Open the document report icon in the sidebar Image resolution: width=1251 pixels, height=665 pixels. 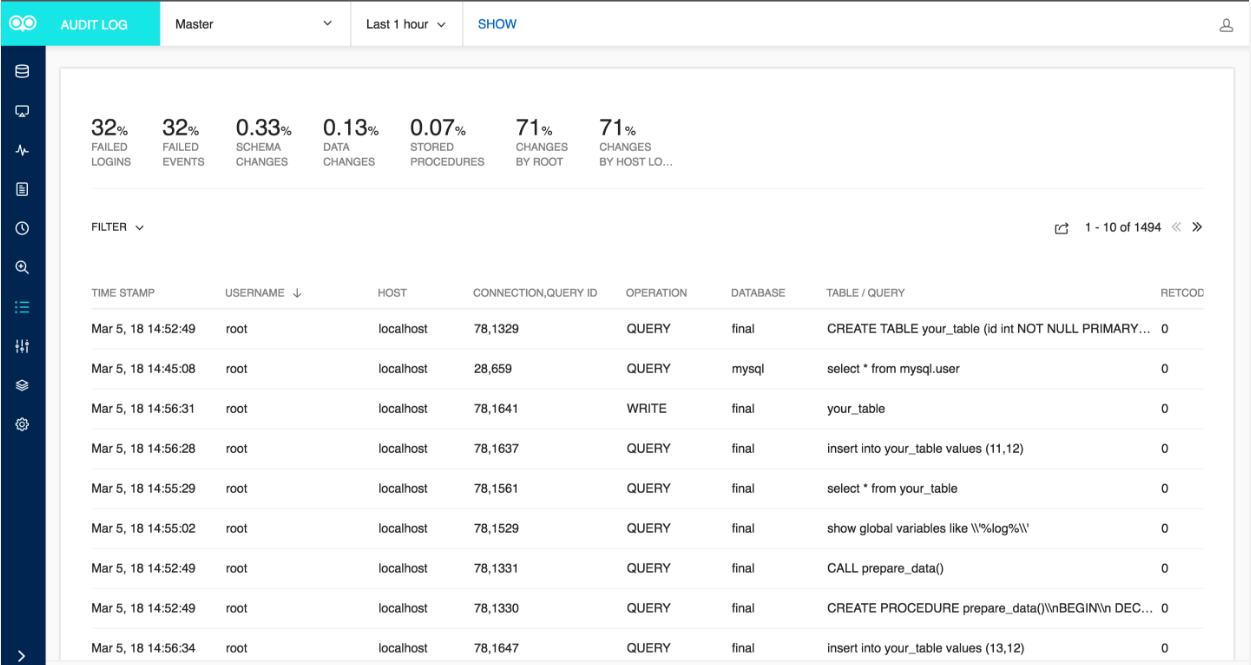22,189
